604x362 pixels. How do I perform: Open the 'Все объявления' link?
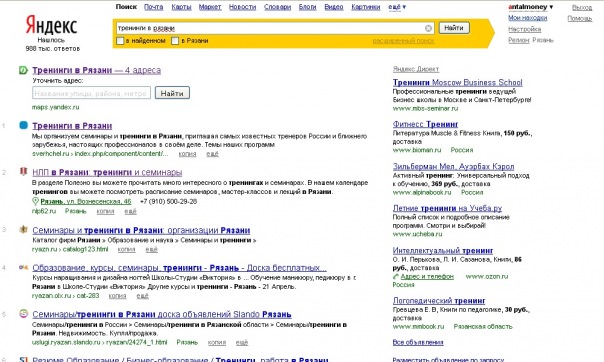[418, 342]
